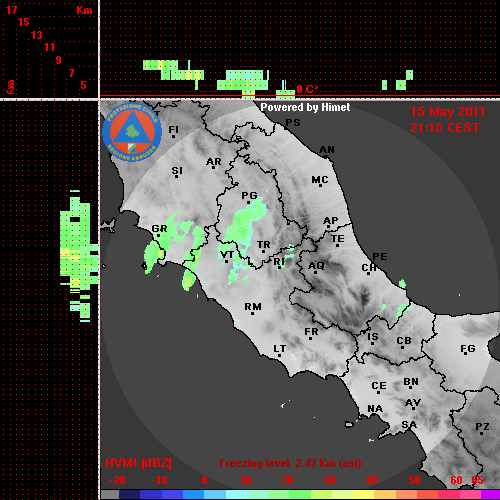Screen dimensions: 500x500
Task: Select the FG city marker
Action: pyautogui.click(x=465, y=354)
